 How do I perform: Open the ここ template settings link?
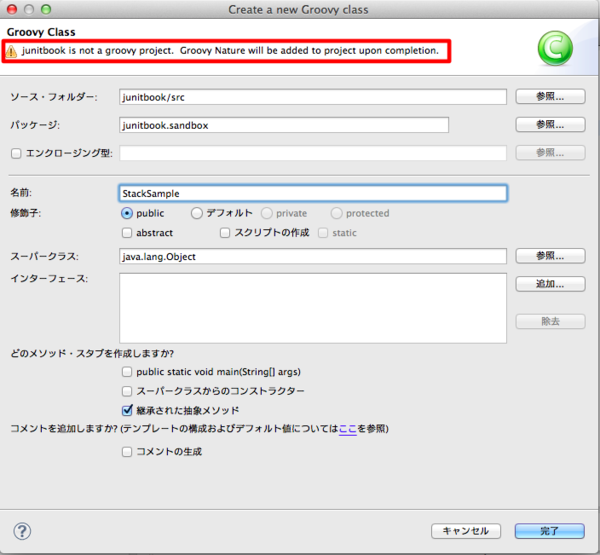tap(348, 429)
